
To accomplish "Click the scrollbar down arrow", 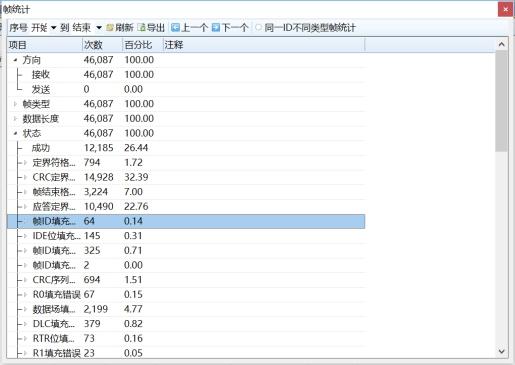I will [x=502, y=351].
